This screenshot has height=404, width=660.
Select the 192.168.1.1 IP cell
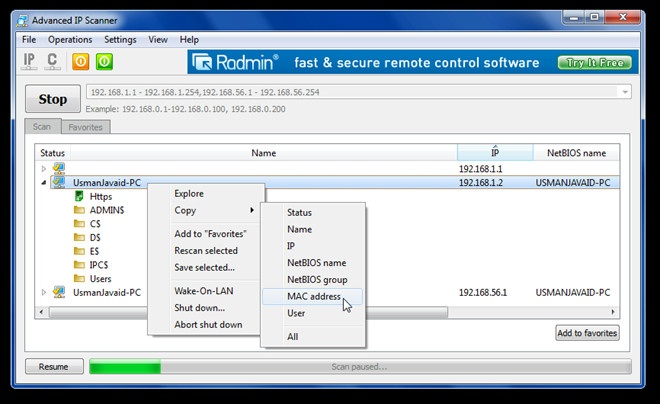[480, 169]
